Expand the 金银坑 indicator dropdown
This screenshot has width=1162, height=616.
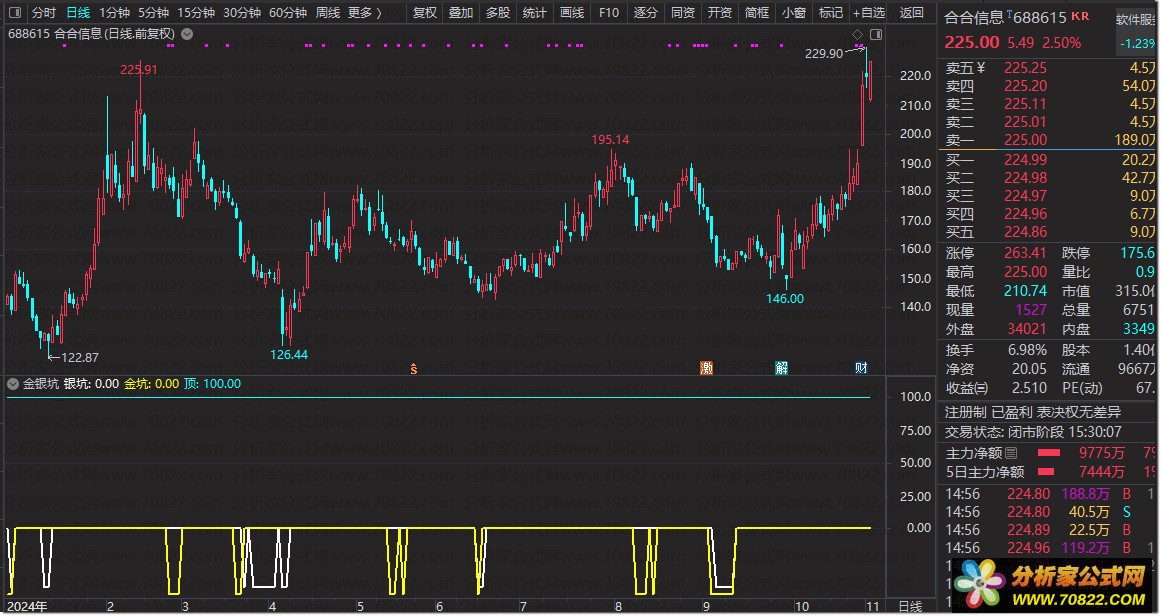[x=13, y=384]
